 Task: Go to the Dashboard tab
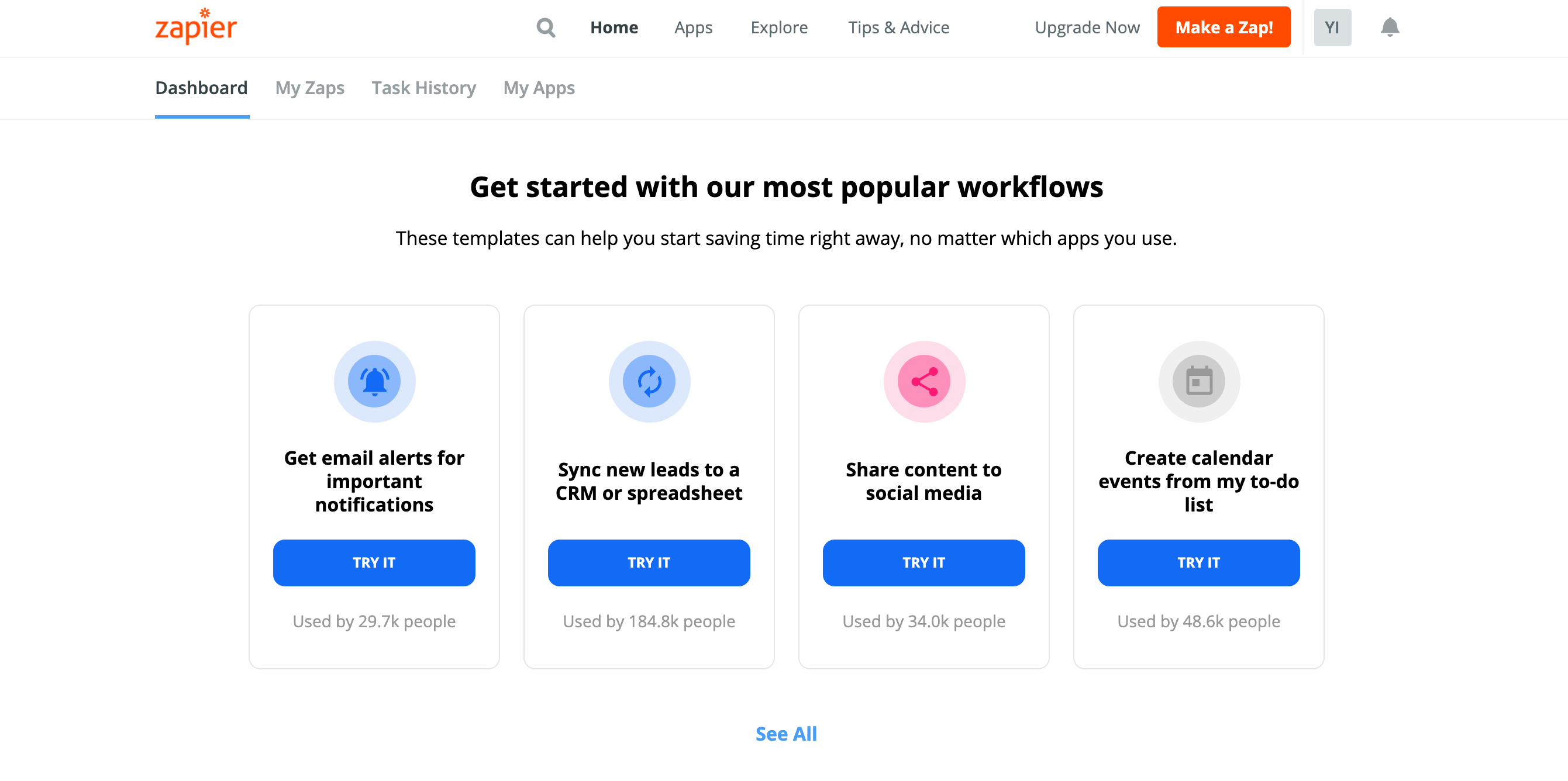pos(201,88)
